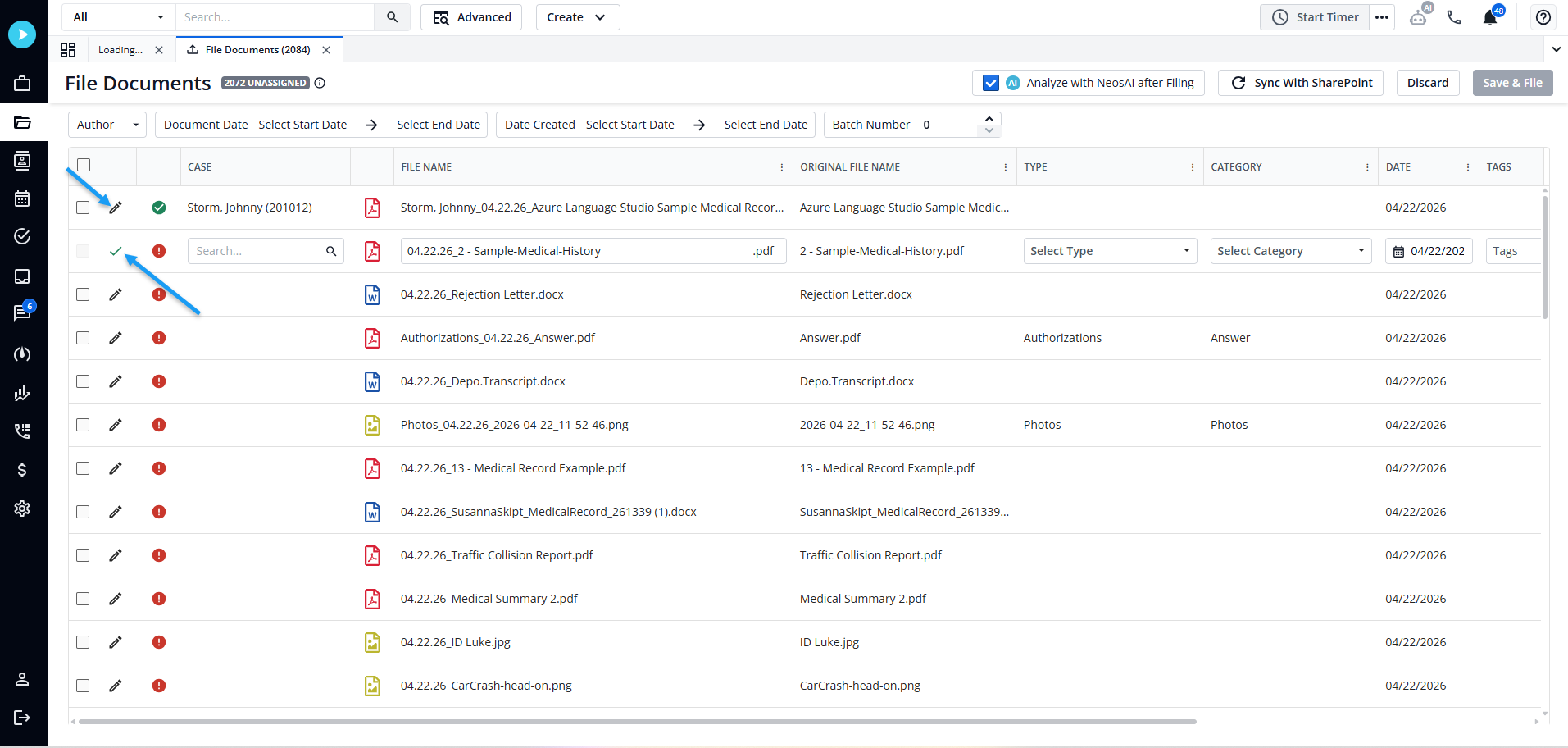Open the NeosAI assistant icon in header
Viewport: 1568px width, 748px height.
1419,16
